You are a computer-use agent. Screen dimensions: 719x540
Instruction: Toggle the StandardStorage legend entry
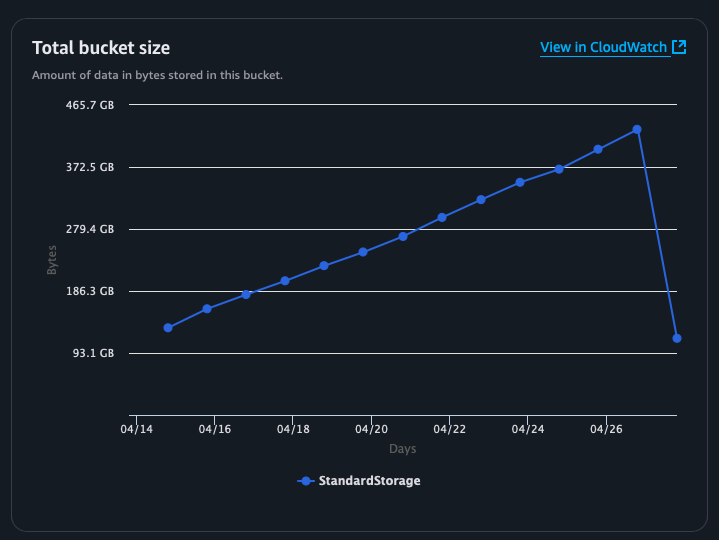[359, 481]
